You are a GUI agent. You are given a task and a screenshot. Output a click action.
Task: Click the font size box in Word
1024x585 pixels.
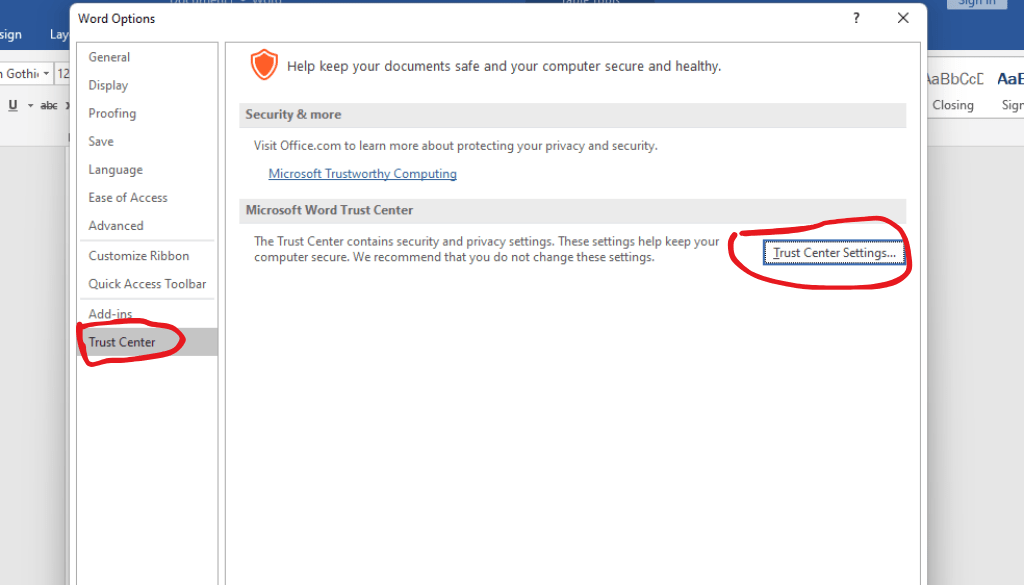point(63,73)
